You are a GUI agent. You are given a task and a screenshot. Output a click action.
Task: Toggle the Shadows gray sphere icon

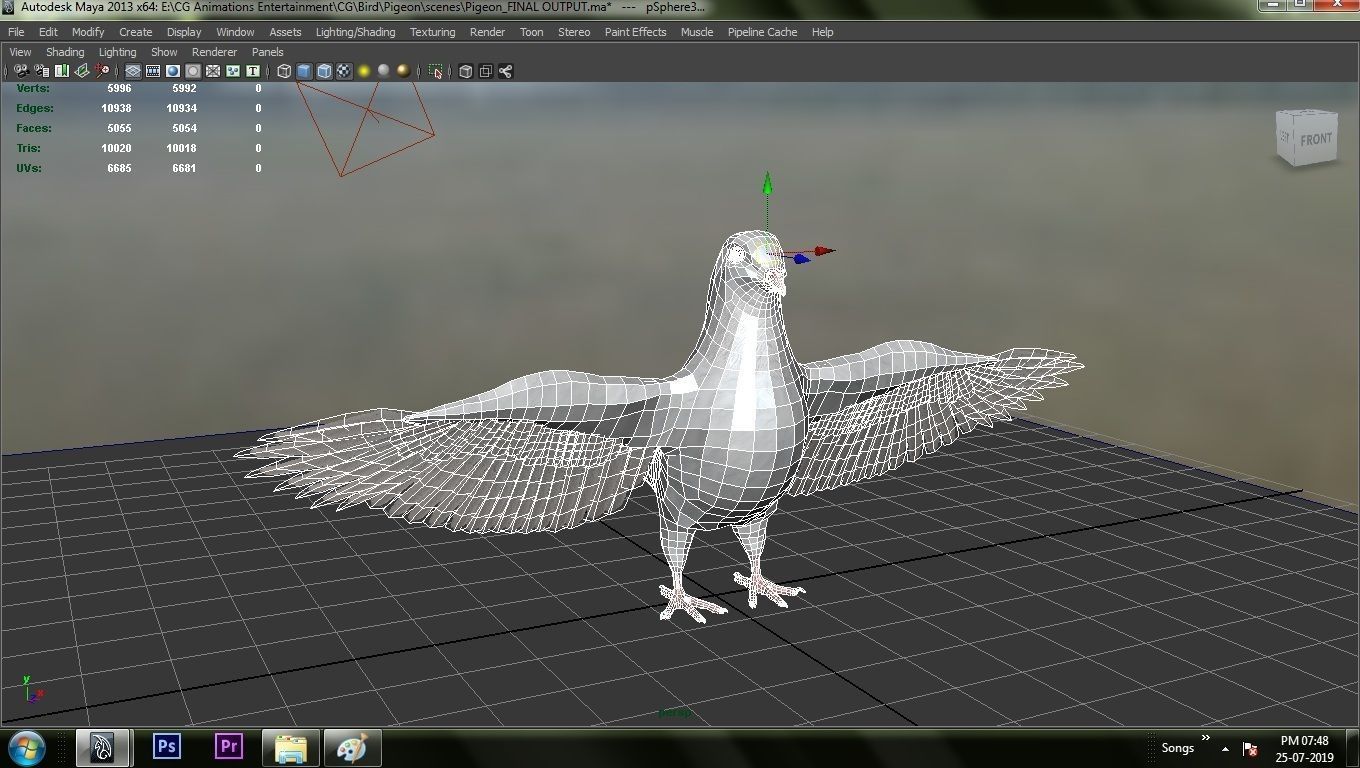pos(383,71)
